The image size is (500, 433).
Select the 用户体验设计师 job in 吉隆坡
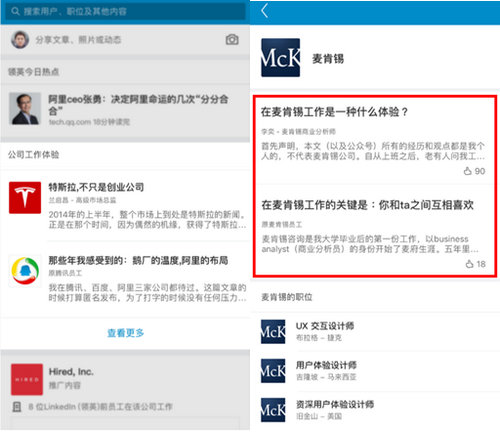375,371
